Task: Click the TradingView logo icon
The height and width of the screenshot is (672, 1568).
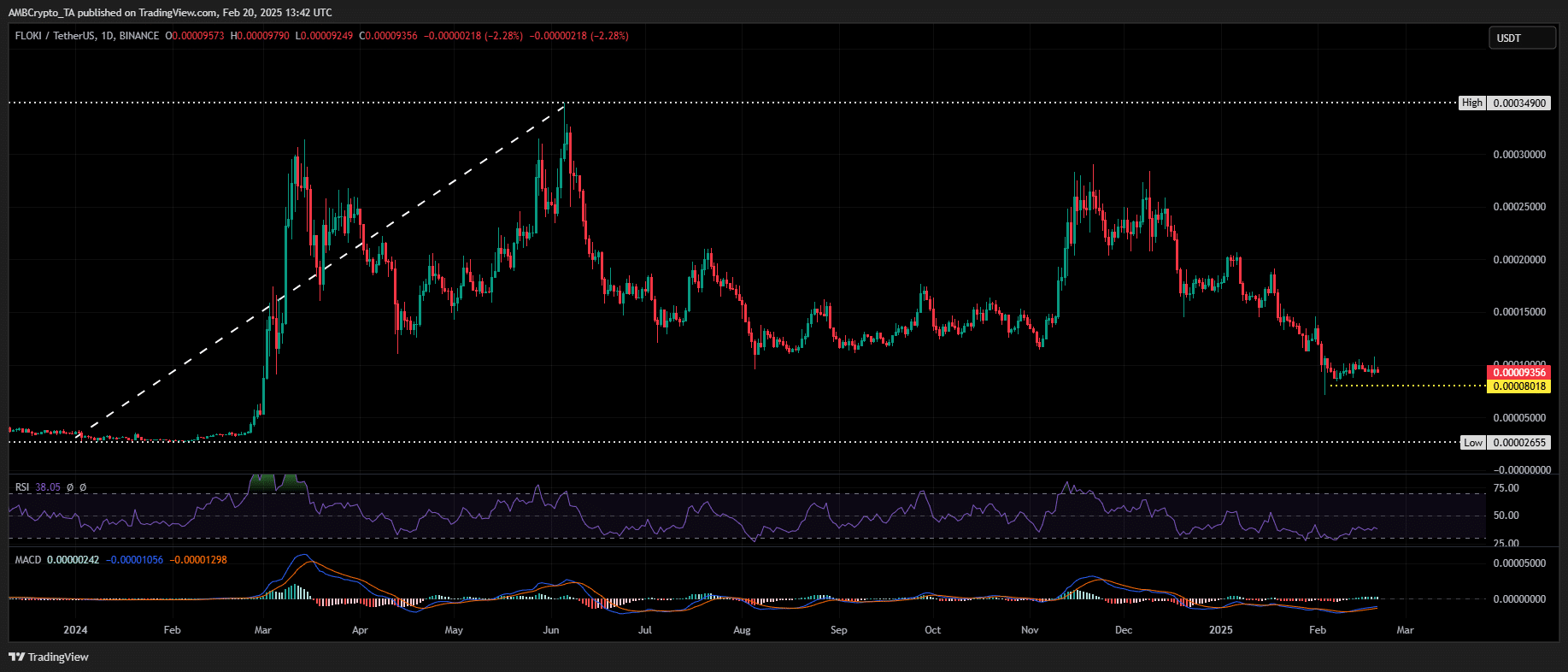Action: tap(16, 657)
